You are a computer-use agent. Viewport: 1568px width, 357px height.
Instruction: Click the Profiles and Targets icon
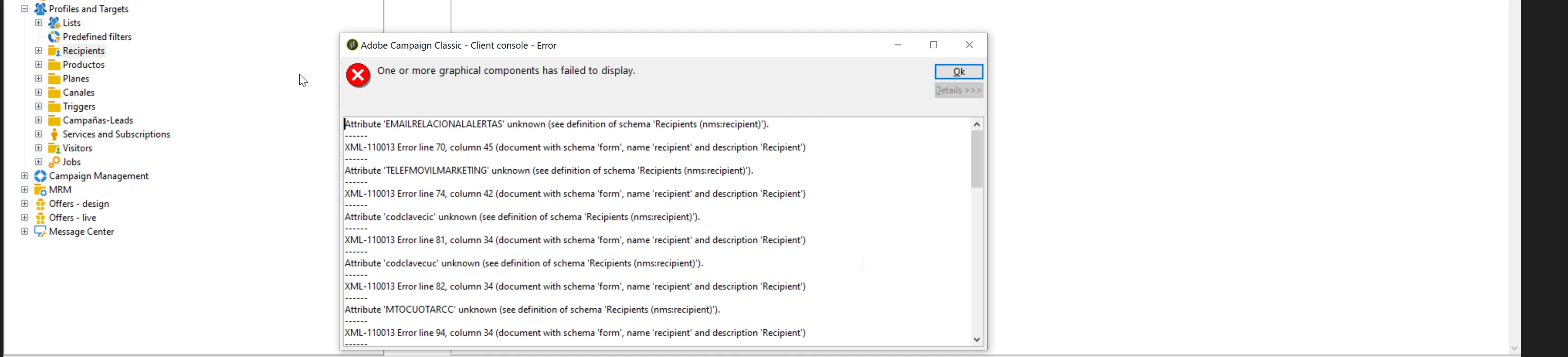40,8
